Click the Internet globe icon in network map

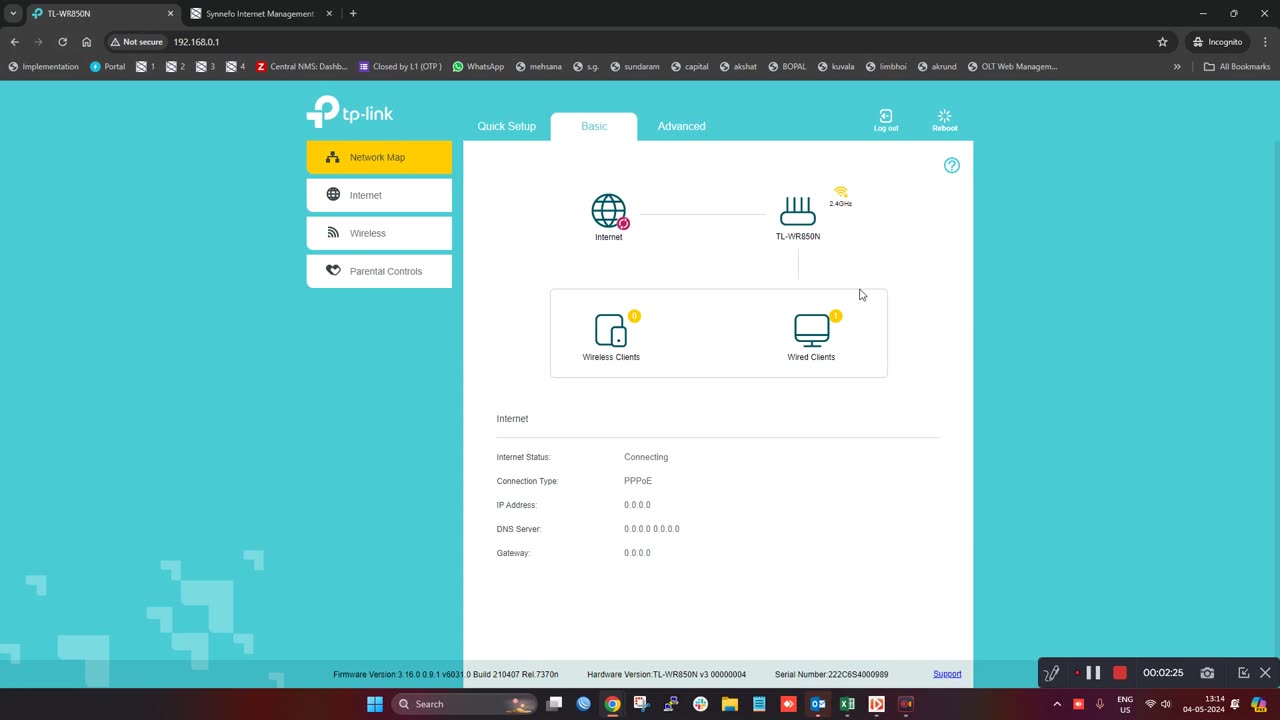click(x=608, y=212)
